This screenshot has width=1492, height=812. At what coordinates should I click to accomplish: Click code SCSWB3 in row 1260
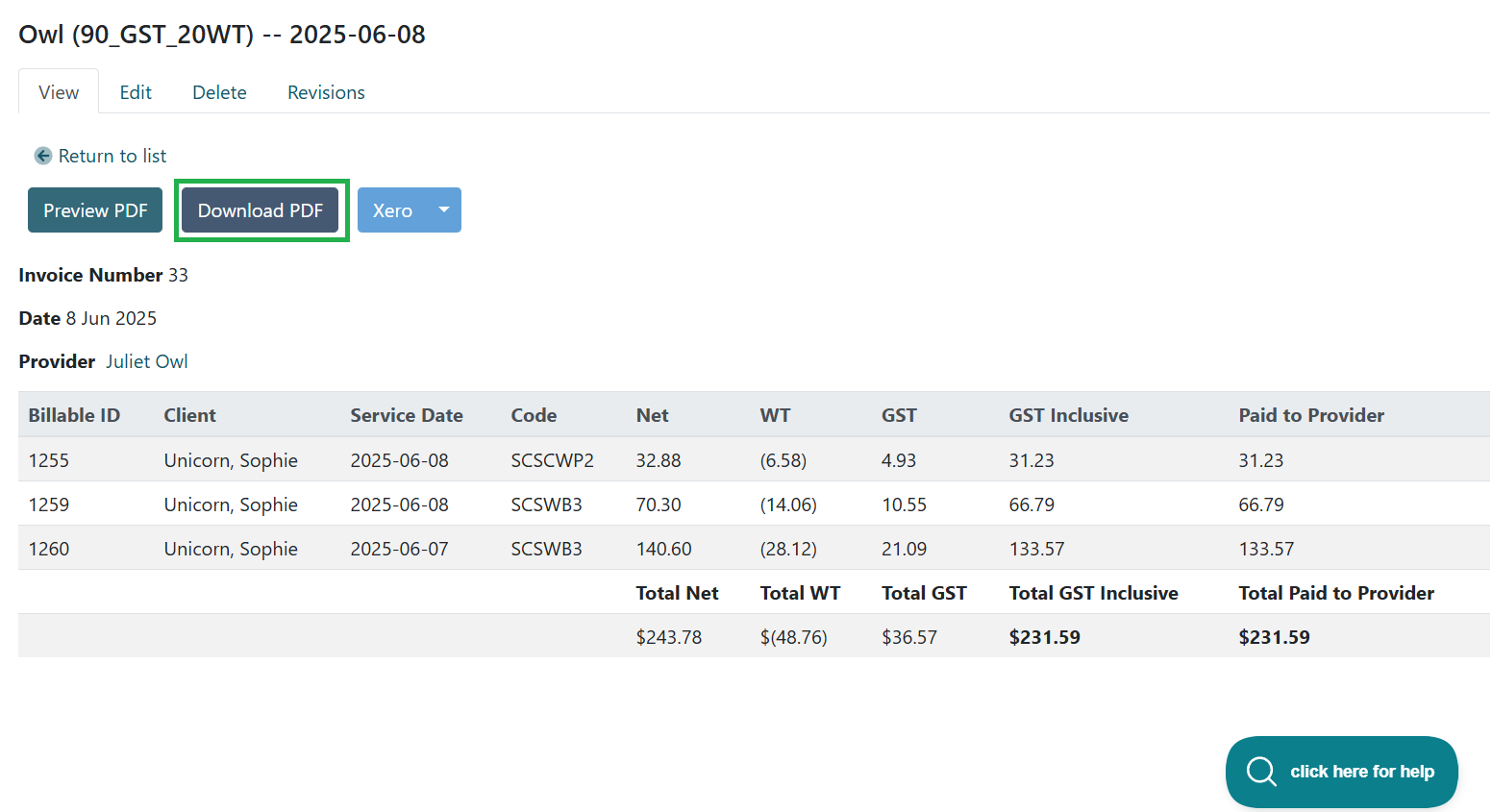[x=546, y=549]
